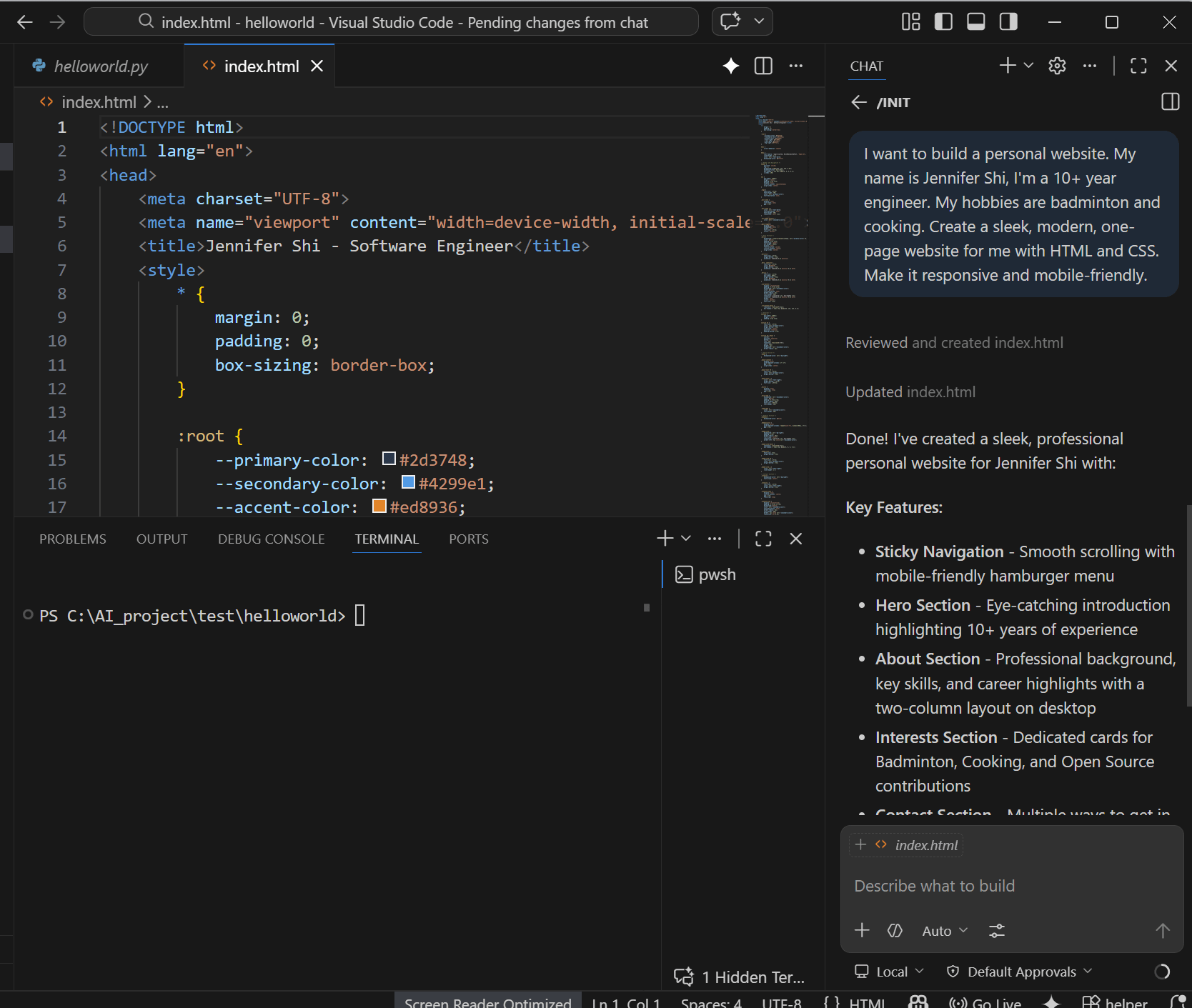Open the Copilot chat icon in title bar
The width and height of the screenshot is (1192, 1008).
730,21
